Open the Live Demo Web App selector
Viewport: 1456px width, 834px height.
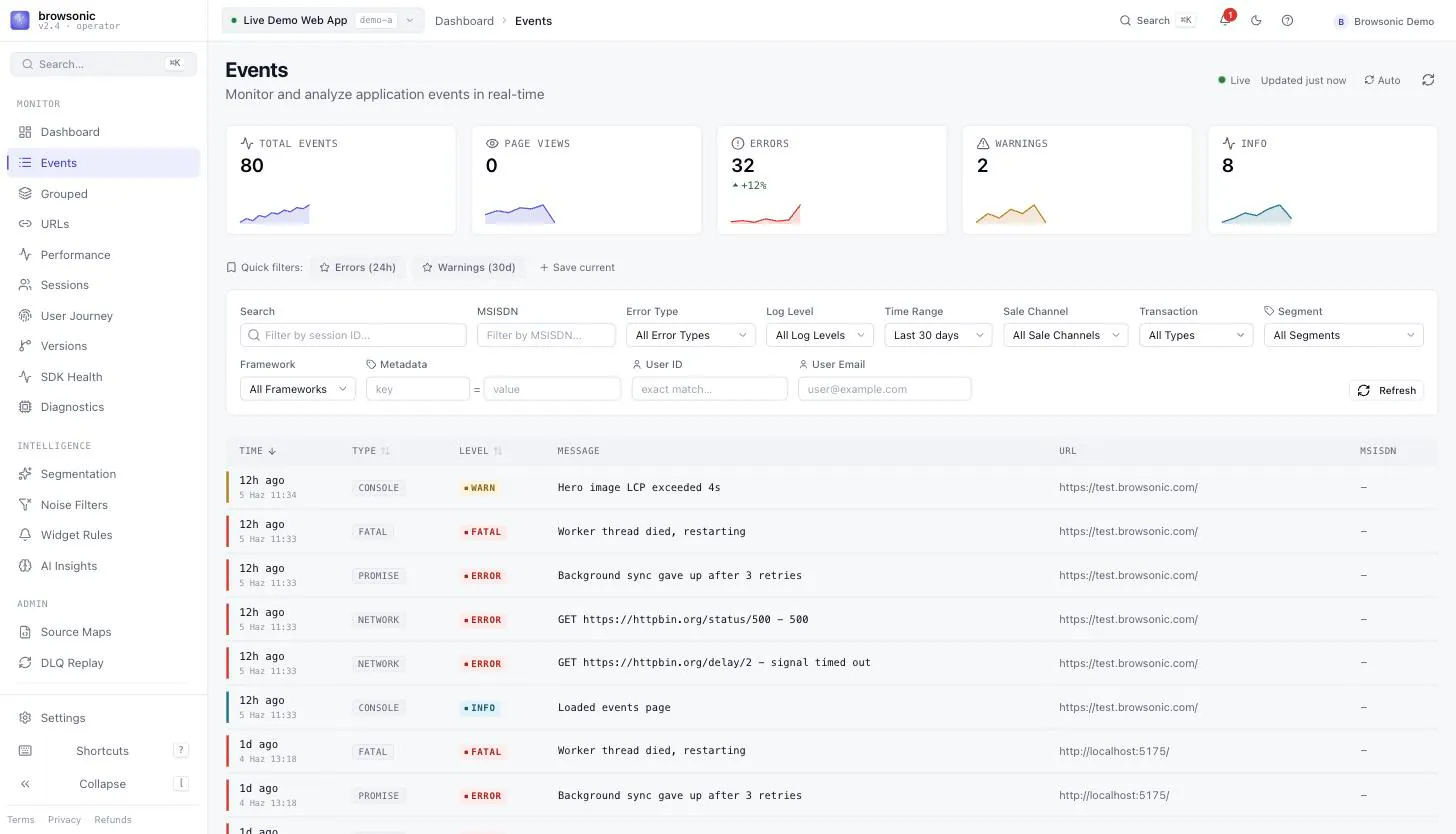point(322,20)
